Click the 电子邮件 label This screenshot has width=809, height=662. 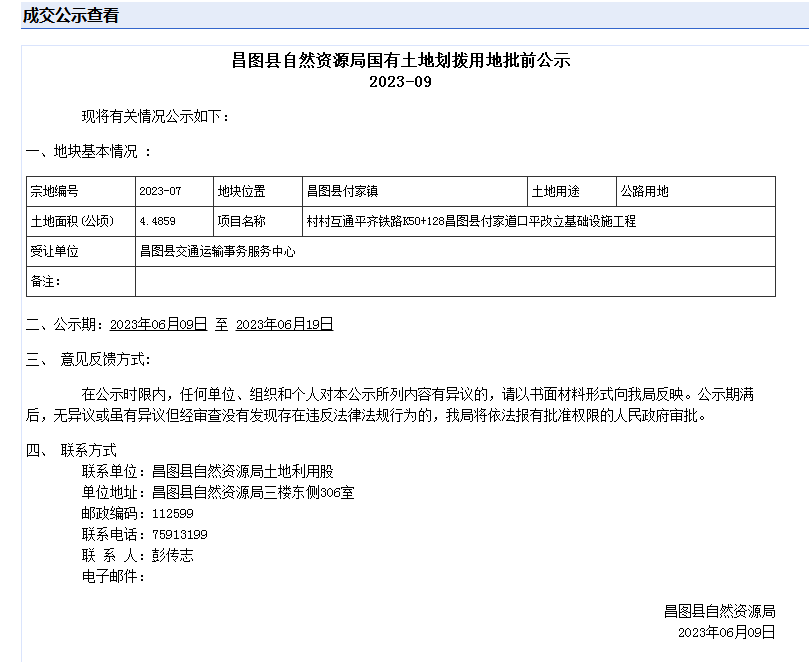(x=114, y=576)
